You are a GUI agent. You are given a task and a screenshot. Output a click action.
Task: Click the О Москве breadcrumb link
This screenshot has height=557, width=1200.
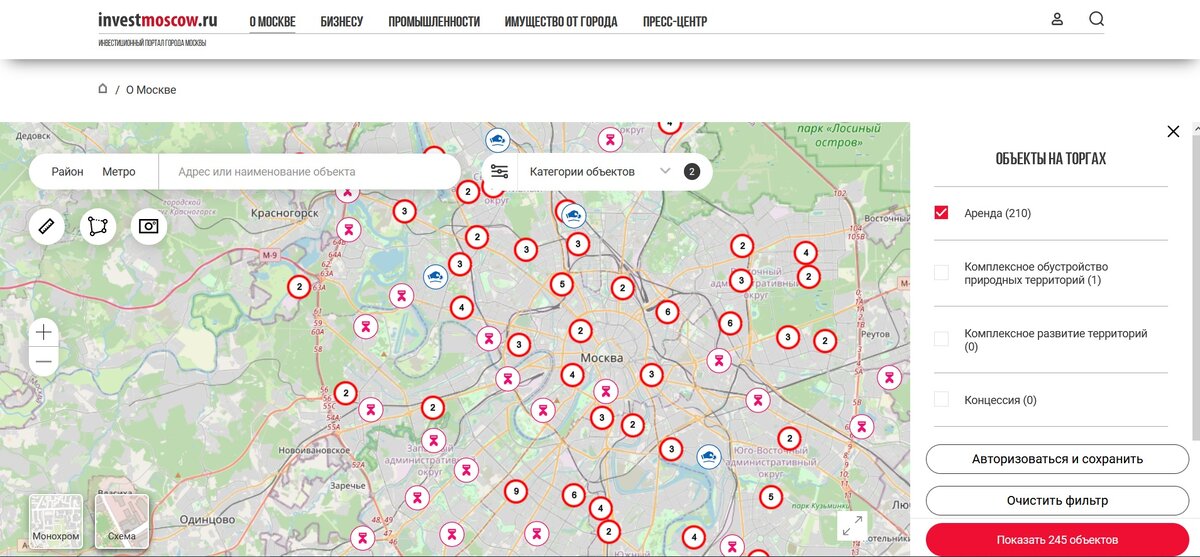(x=151, y=90)
